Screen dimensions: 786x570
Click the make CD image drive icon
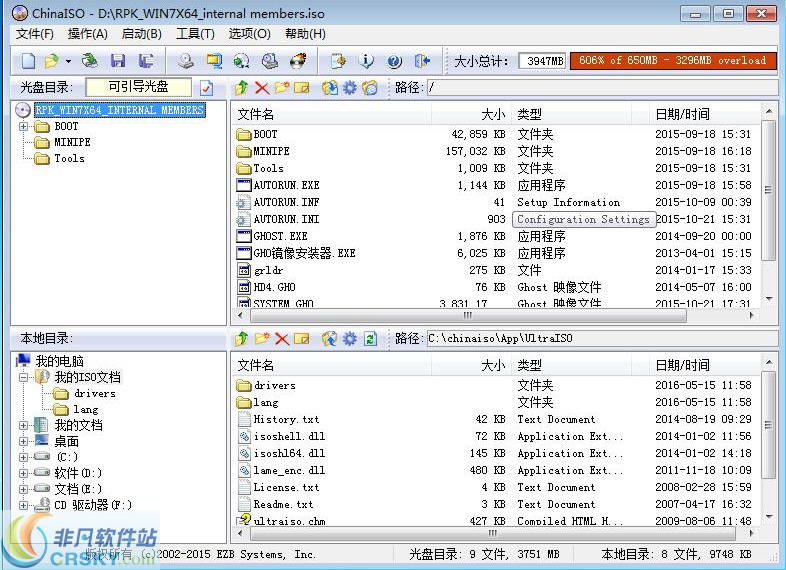tap(186, 61)
